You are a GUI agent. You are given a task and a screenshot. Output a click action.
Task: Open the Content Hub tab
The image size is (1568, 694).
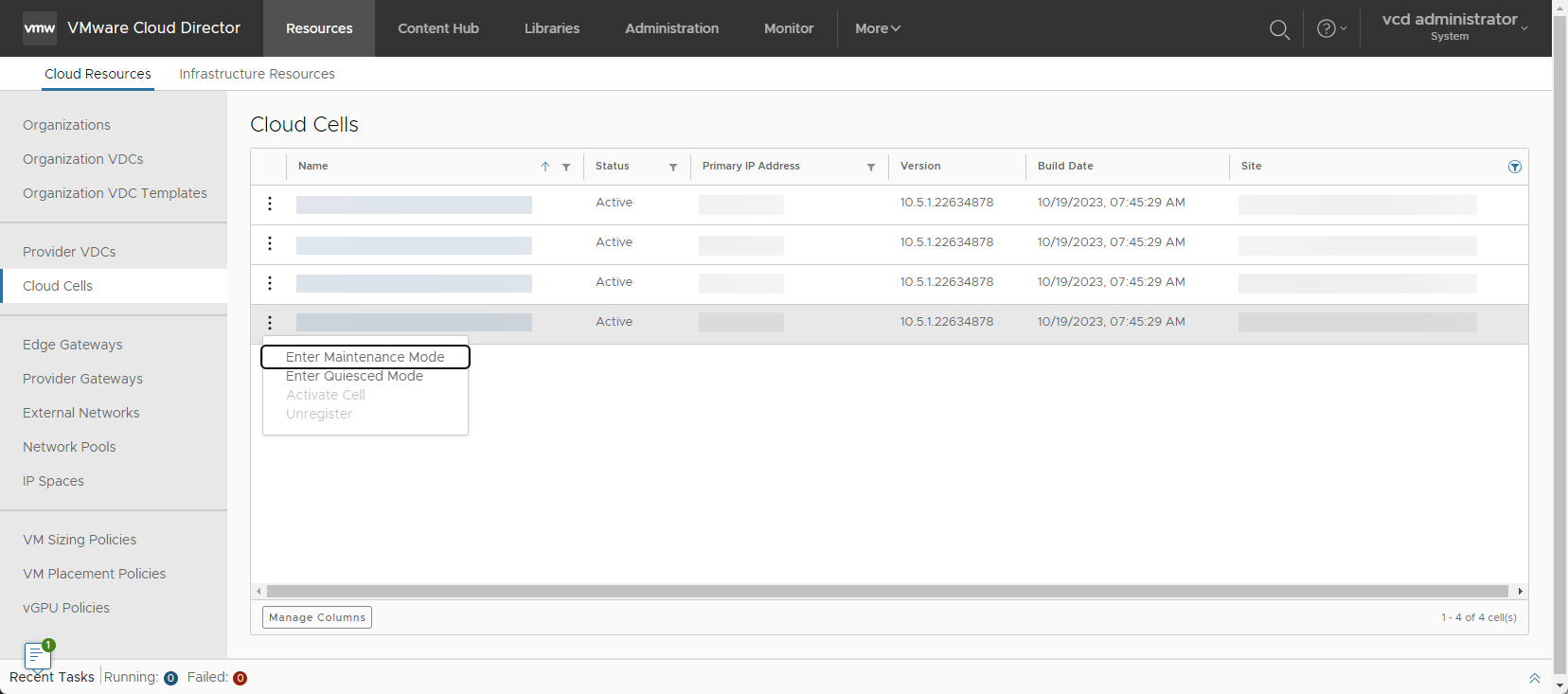pos(438,28)
